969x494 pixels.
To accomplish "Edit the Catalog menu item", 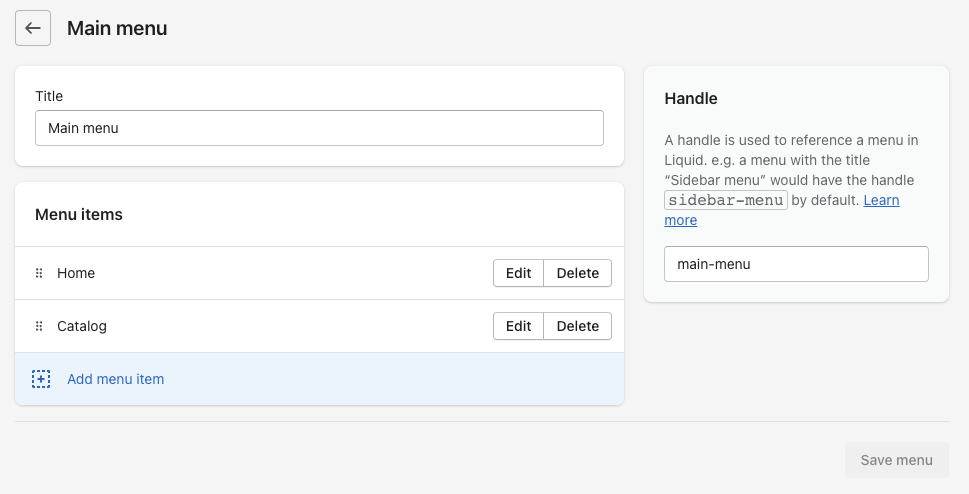I will point(518,326).
